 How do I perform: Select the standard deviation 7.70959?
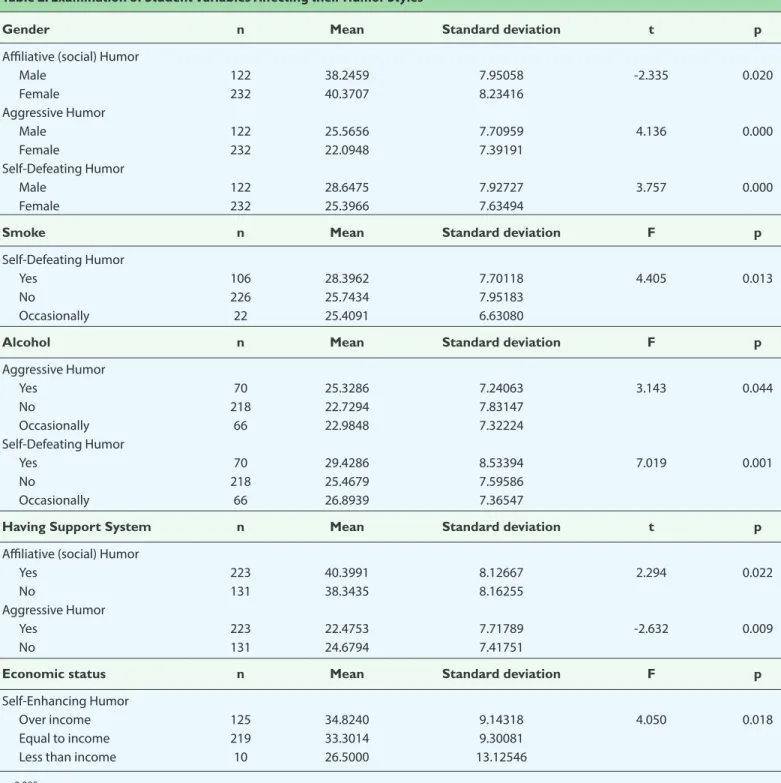tap(501, 131)
